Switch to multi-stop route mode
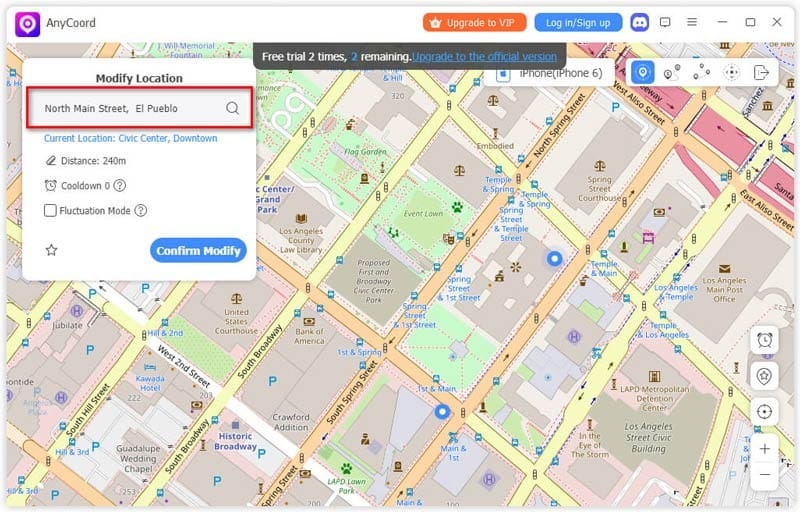Viewport: 800px width, 512px height. click(x=701, y=72)
